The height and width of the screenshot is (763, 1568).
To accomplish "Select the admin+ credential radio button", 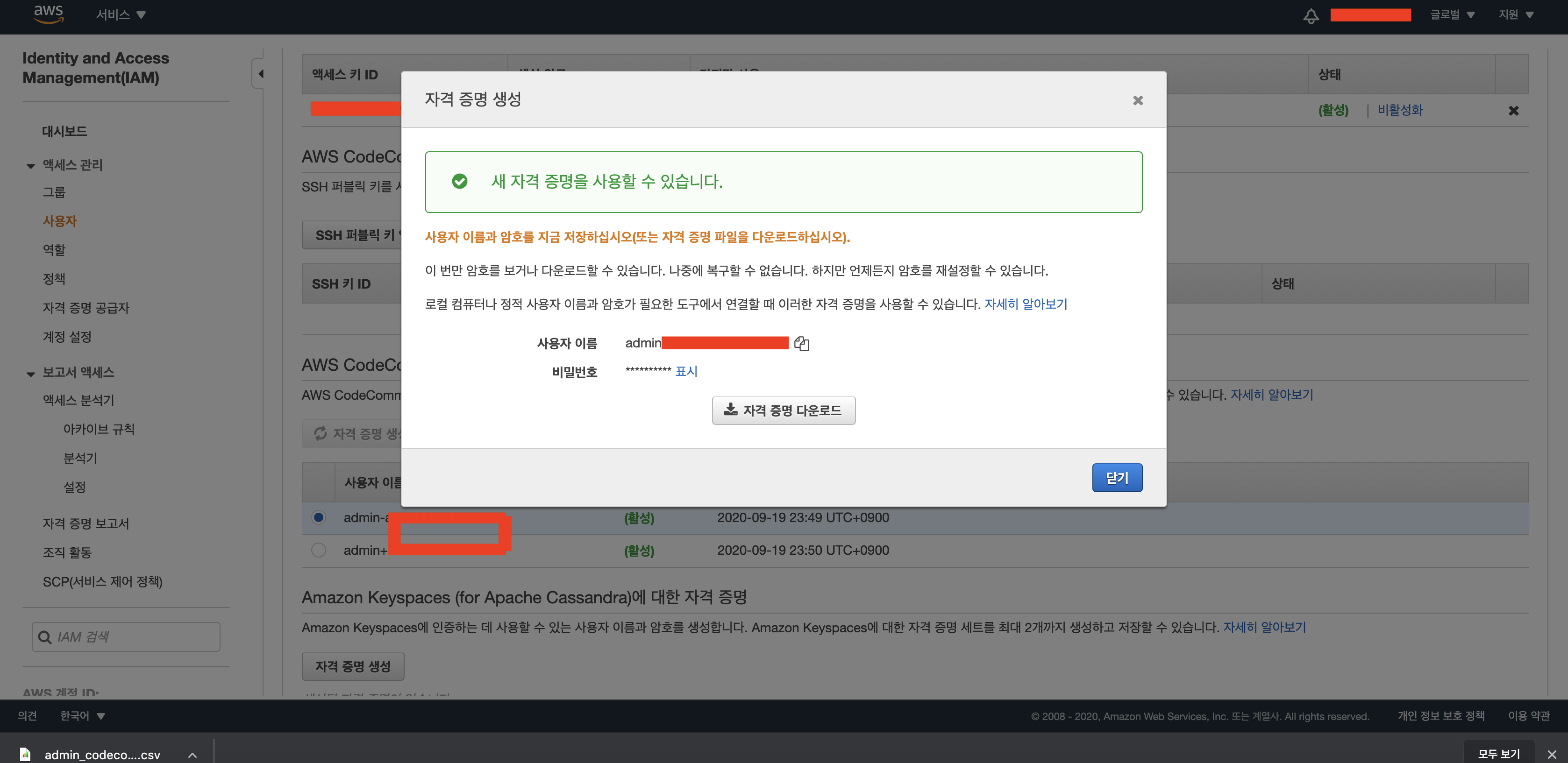I will (x=318, y=550).
